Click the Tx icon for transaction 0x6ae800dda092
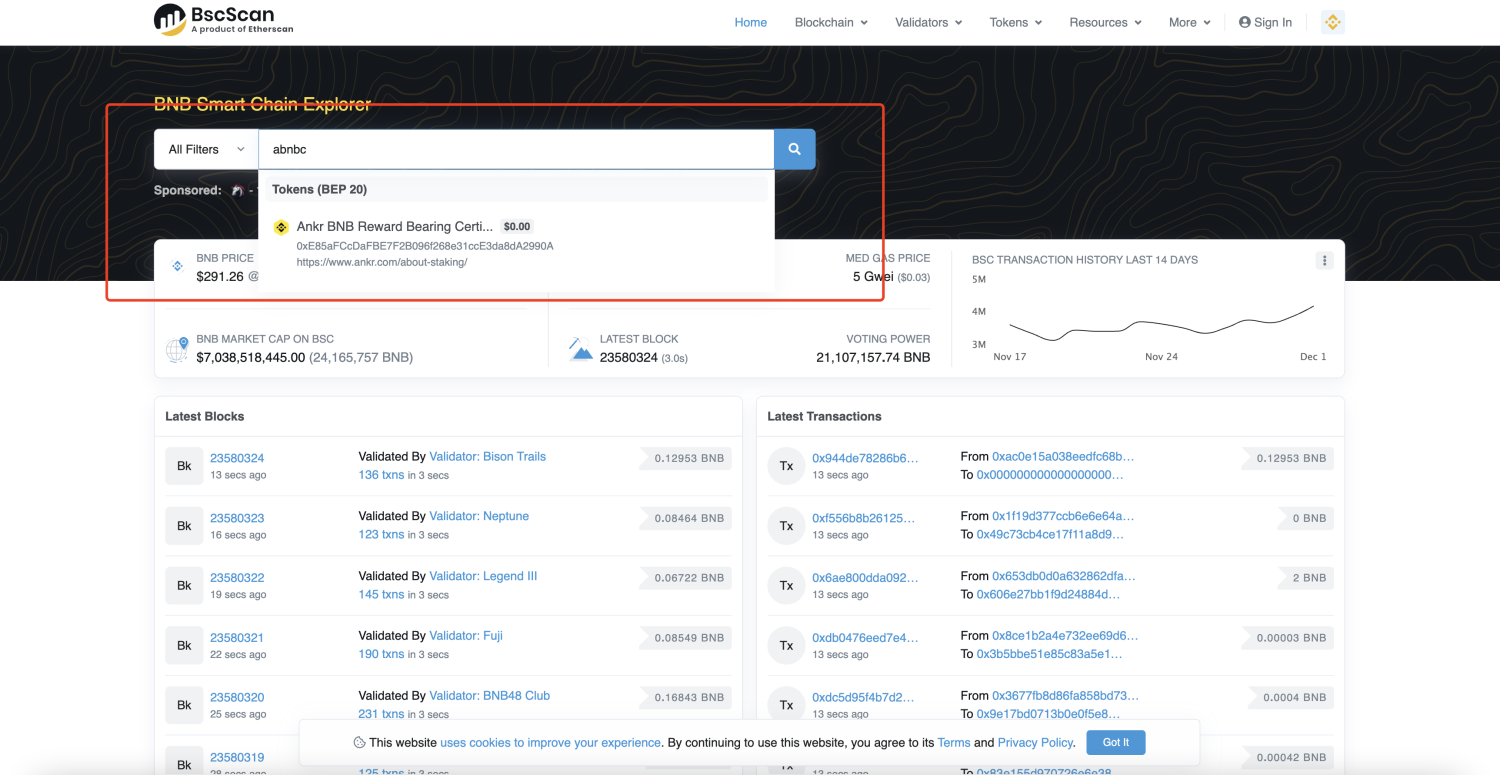The width and height of the screenshot is (1500, 775). coord(786,586)
